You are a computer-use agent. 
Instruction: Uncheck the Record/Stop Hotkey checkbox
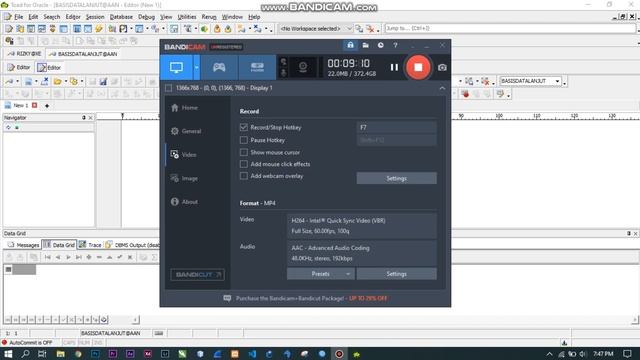pyautogui.click(x=244, y=127)
